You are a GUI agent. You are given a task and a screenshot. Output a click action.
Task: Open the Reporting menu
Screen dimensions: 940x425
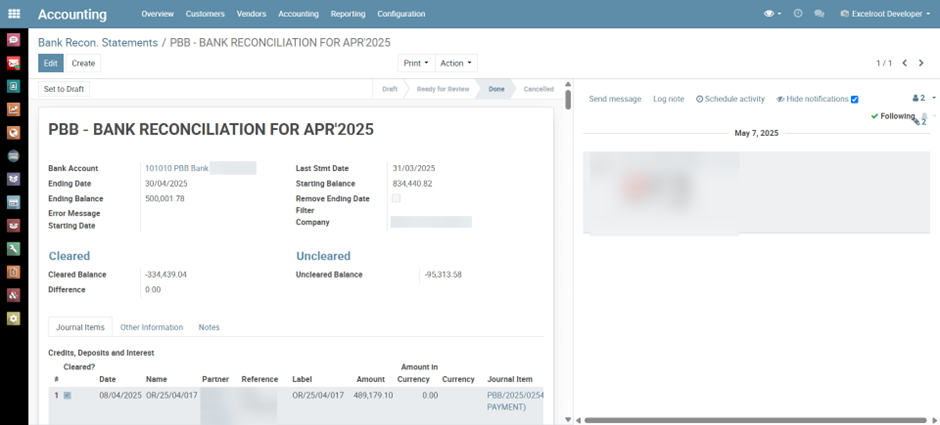(348, 14)
